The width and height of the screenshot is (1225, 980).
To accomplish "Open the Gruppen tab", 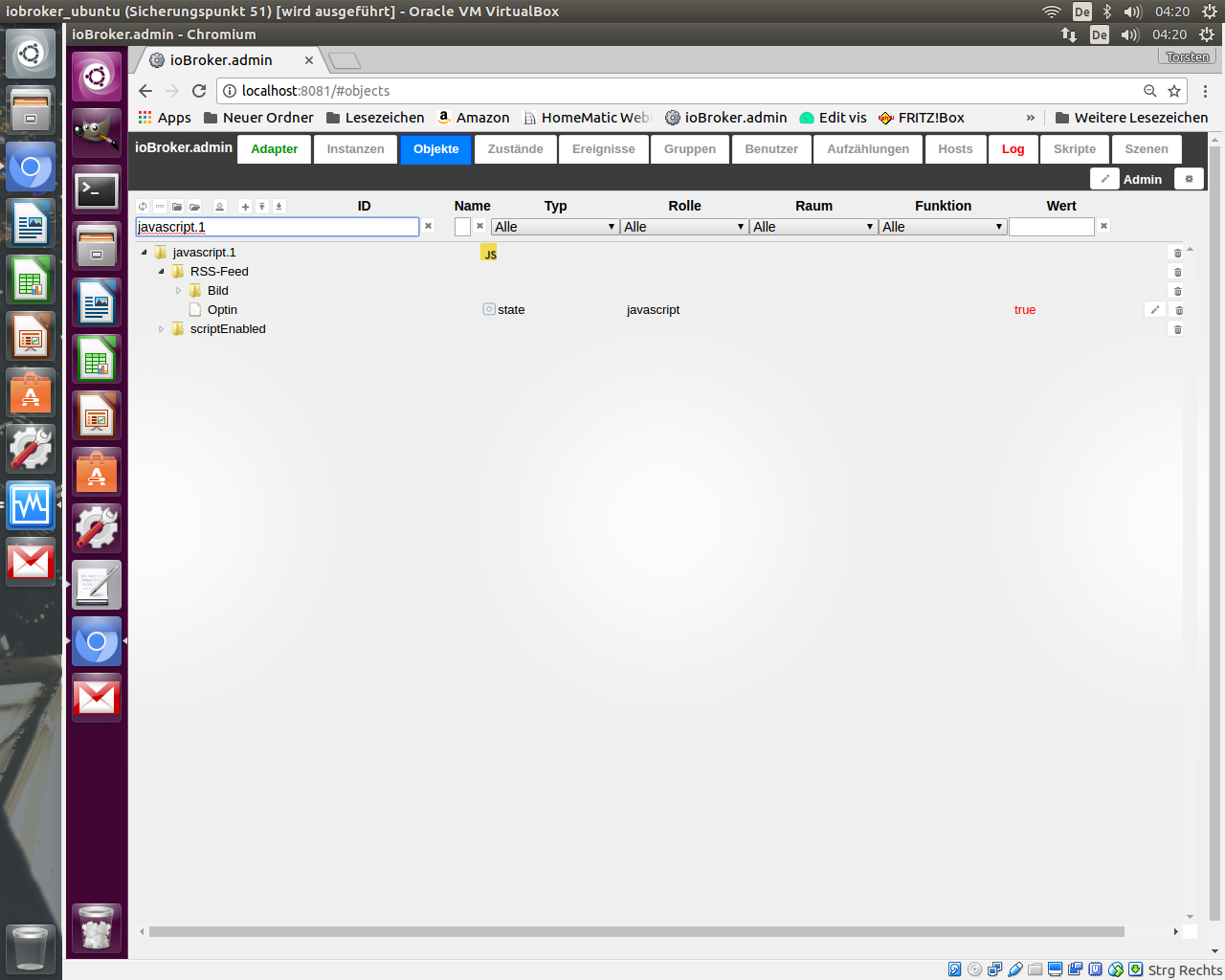I will click(690, 149).
